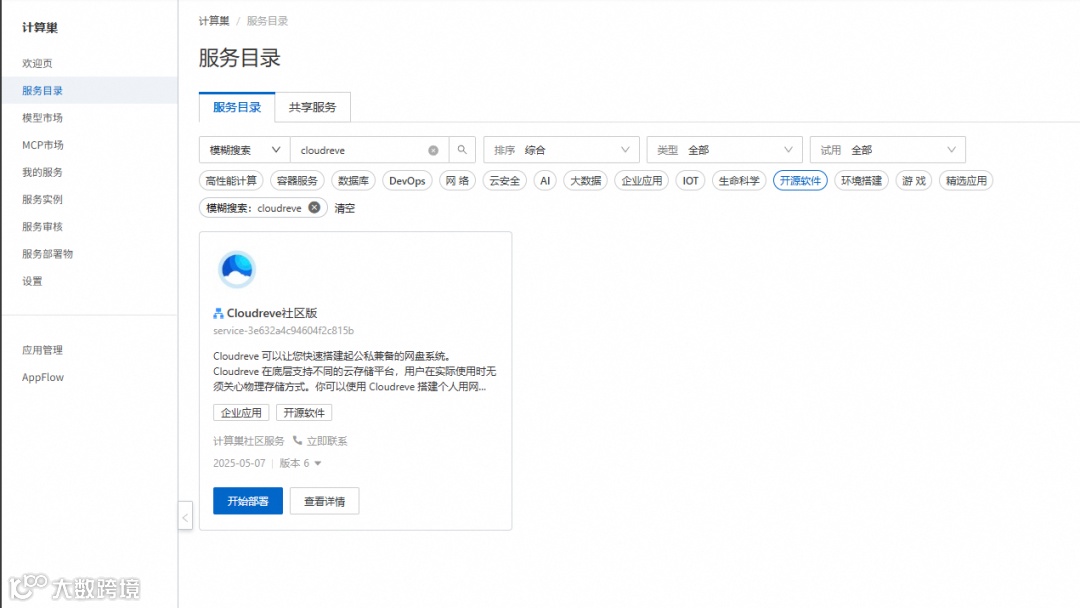Screen dimensions: 1080x608
Task: Toggle the 企业应用 category filter chip
Action: pos(641,180)
